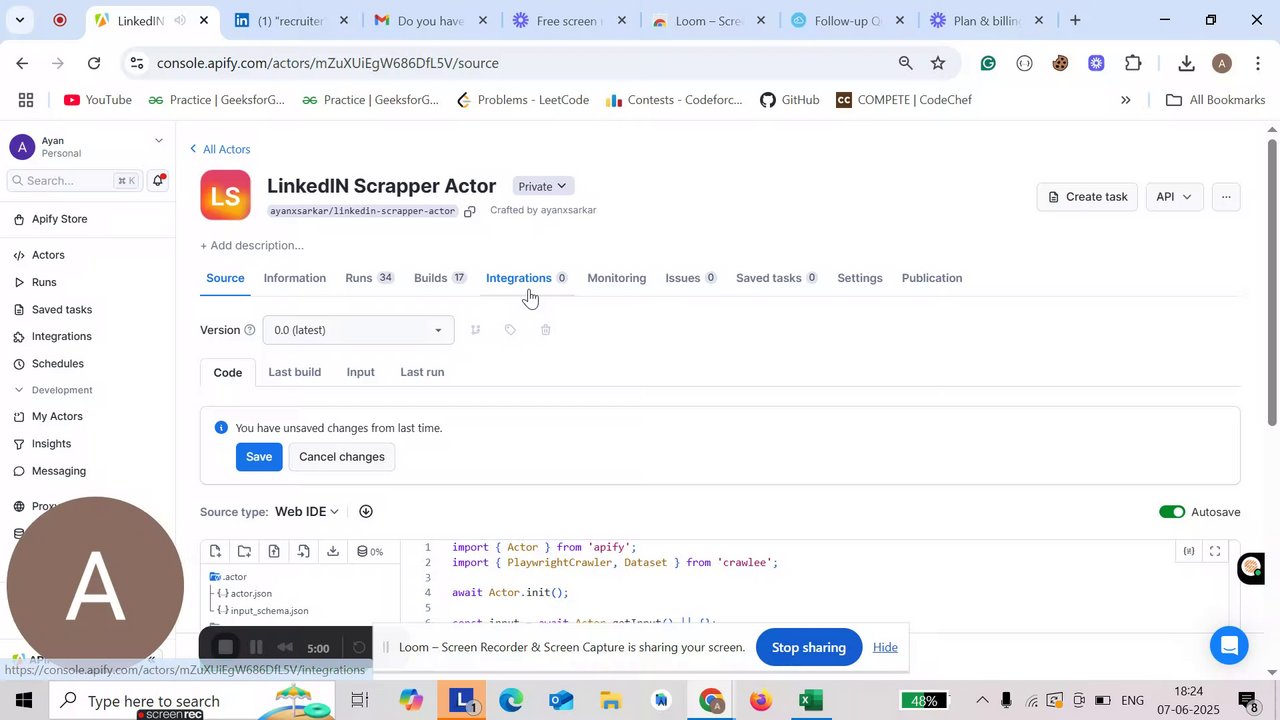Show more bookmarks with the double chevron
This screenshot has height=720, width=1280.
click(1125, 100)
